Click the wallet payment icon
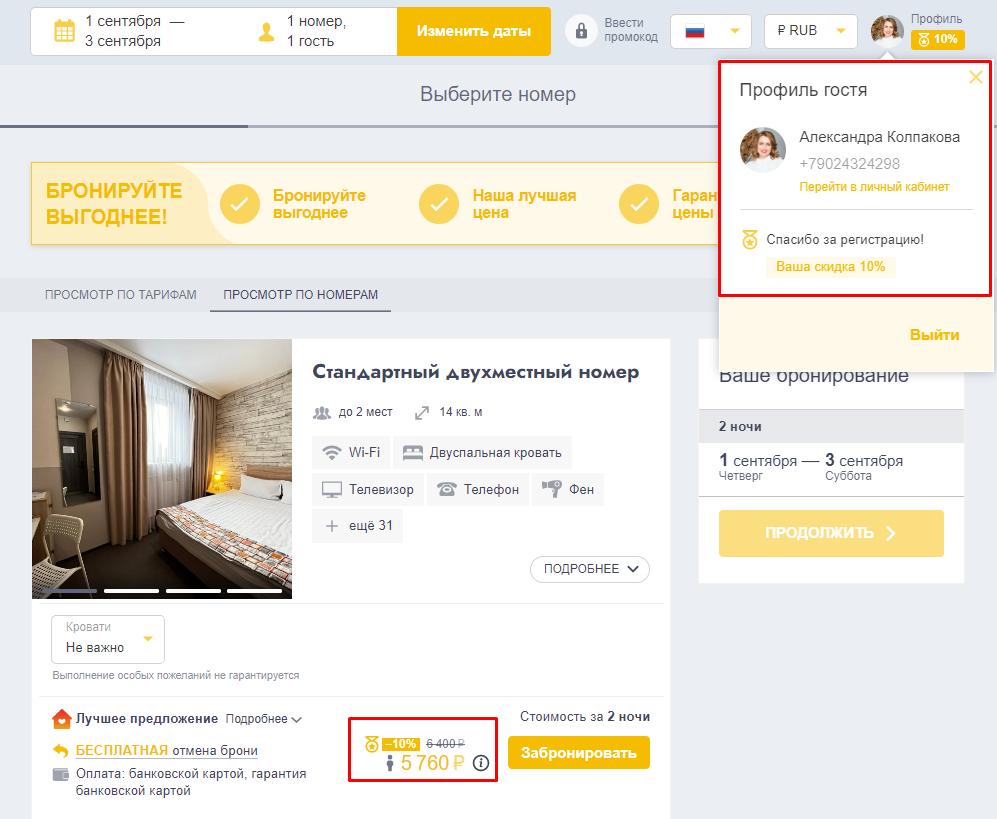Image resolution: width=997 pixels, height=819 pixels. click(60, 774)
